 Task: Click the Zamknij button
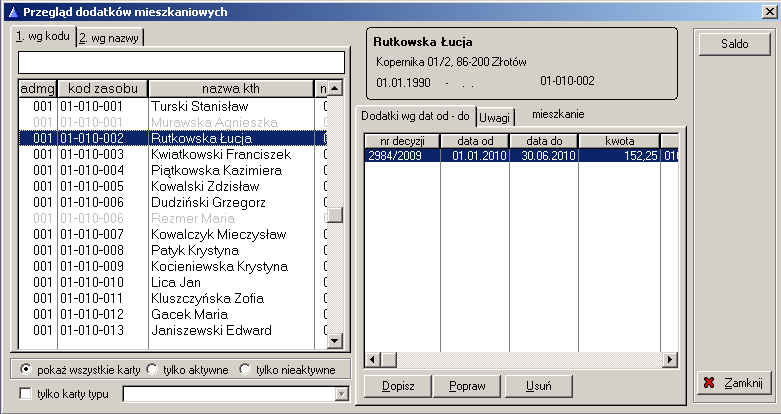coord(734,383)
